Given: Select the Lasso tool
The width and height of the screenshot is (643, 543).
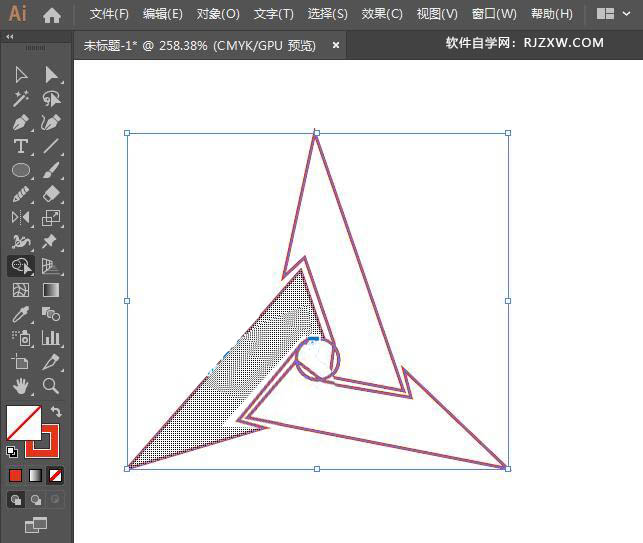Looking at the screenshot, I should [51, 99].
